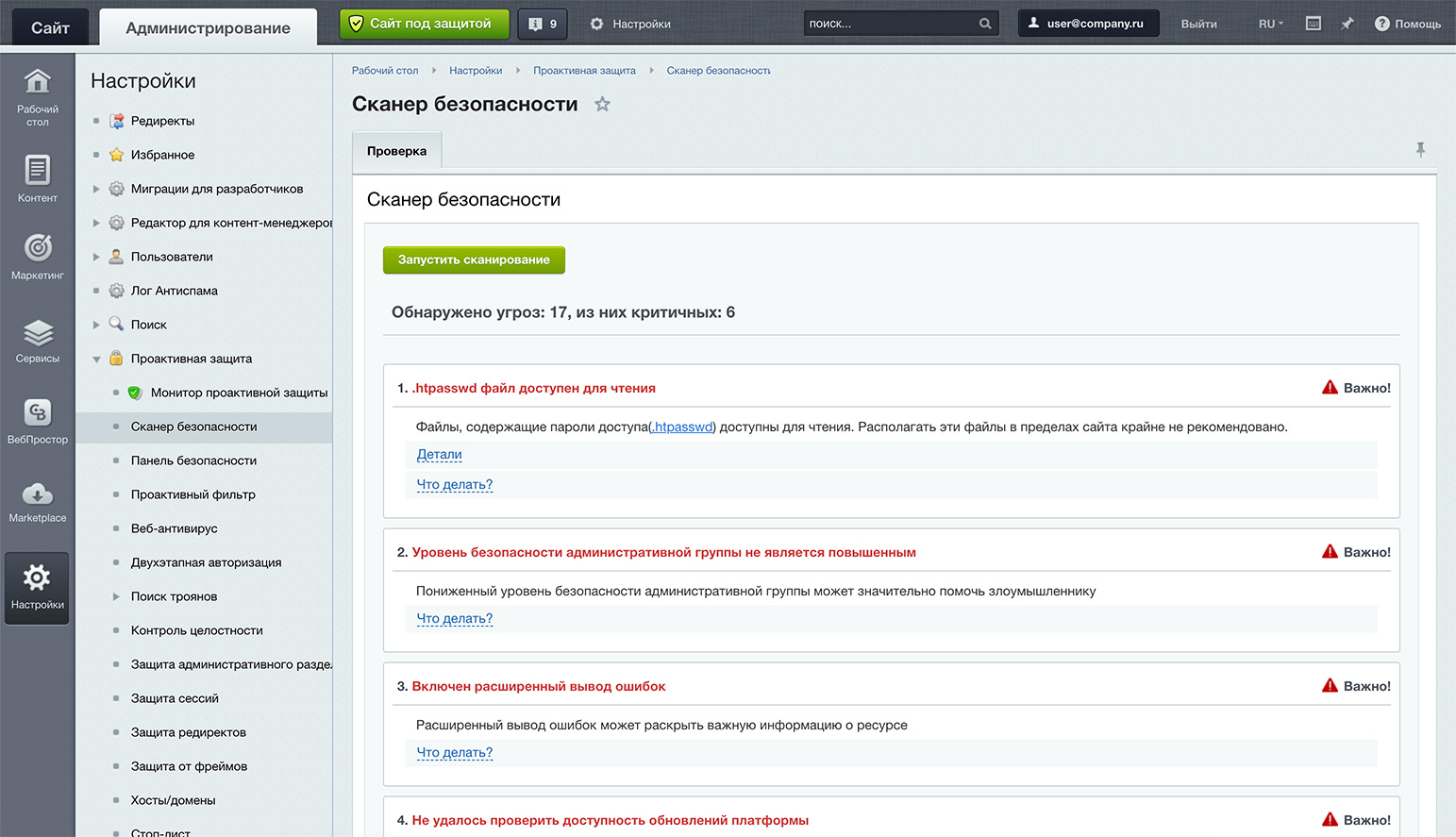Click the Включен расширенный вывод ошибок heading
This screenshot has height=837, width=1456.
pyautogui.click(x=539, y=686)
